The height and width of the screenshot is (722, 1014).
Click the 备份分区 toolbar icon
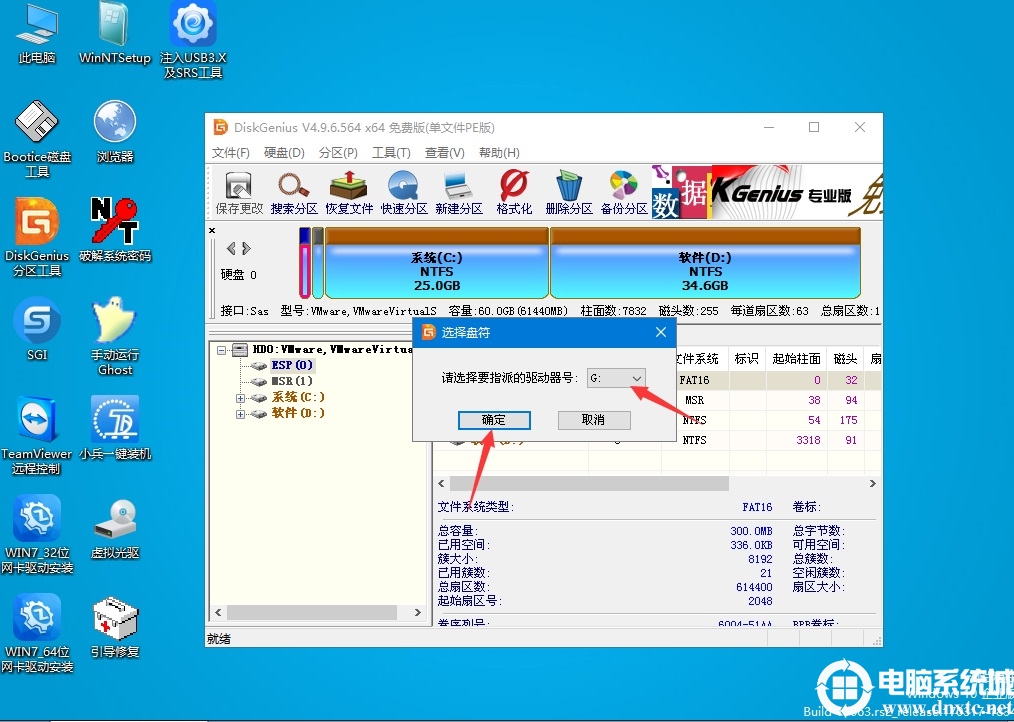[624, 192]
